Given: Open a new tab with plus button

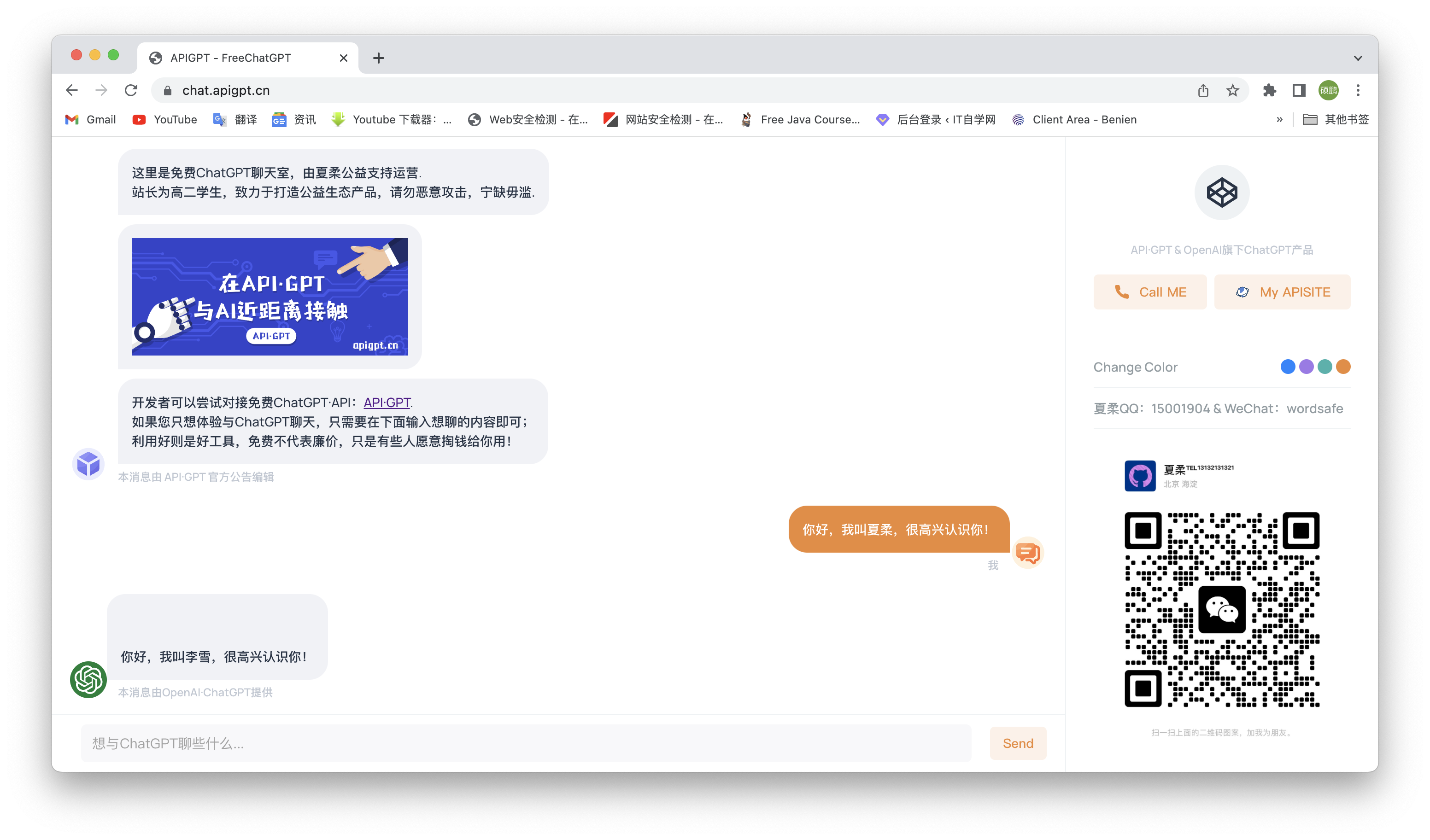Looking at the screenshot, I should point(379,58).
